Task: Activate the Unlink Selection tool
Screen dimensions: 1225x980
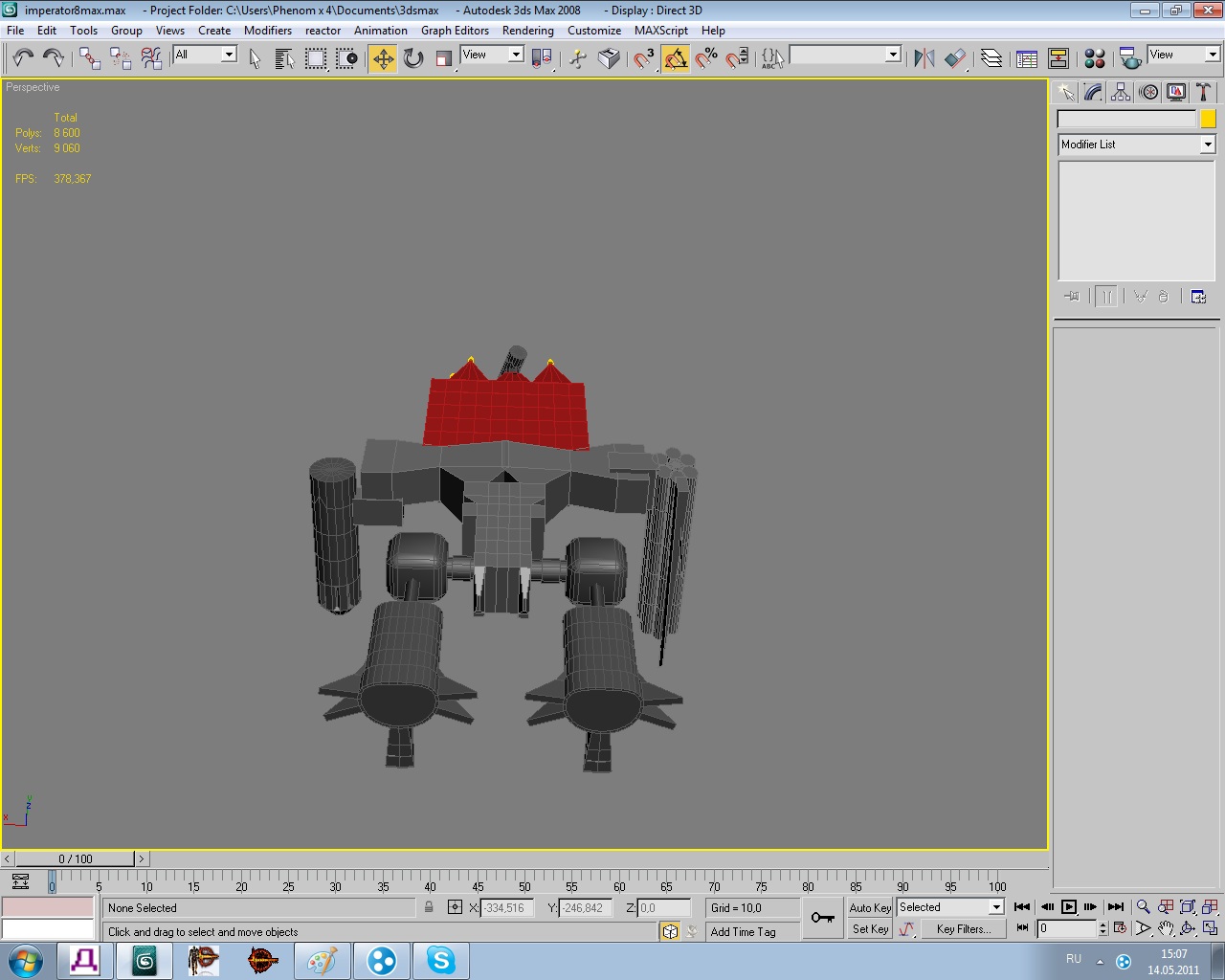Action: (121, 58)
